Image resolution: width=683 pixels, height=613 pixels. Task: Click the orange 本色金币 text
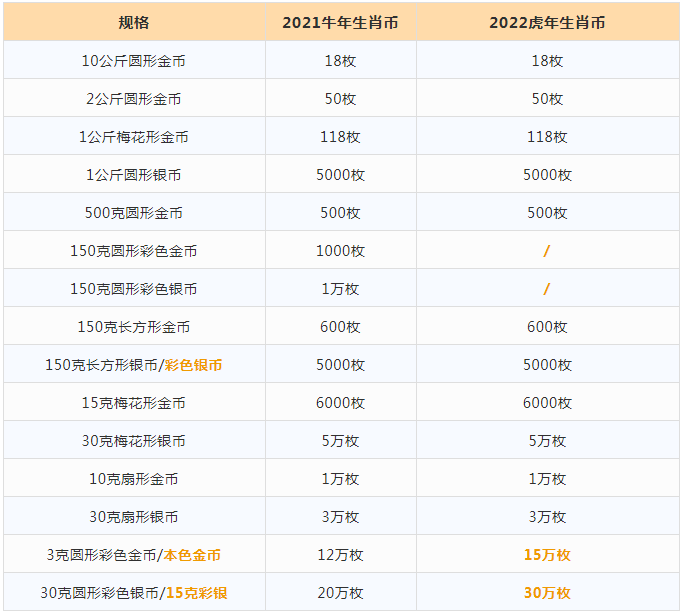pyautogui.click(x=192, y=555)
